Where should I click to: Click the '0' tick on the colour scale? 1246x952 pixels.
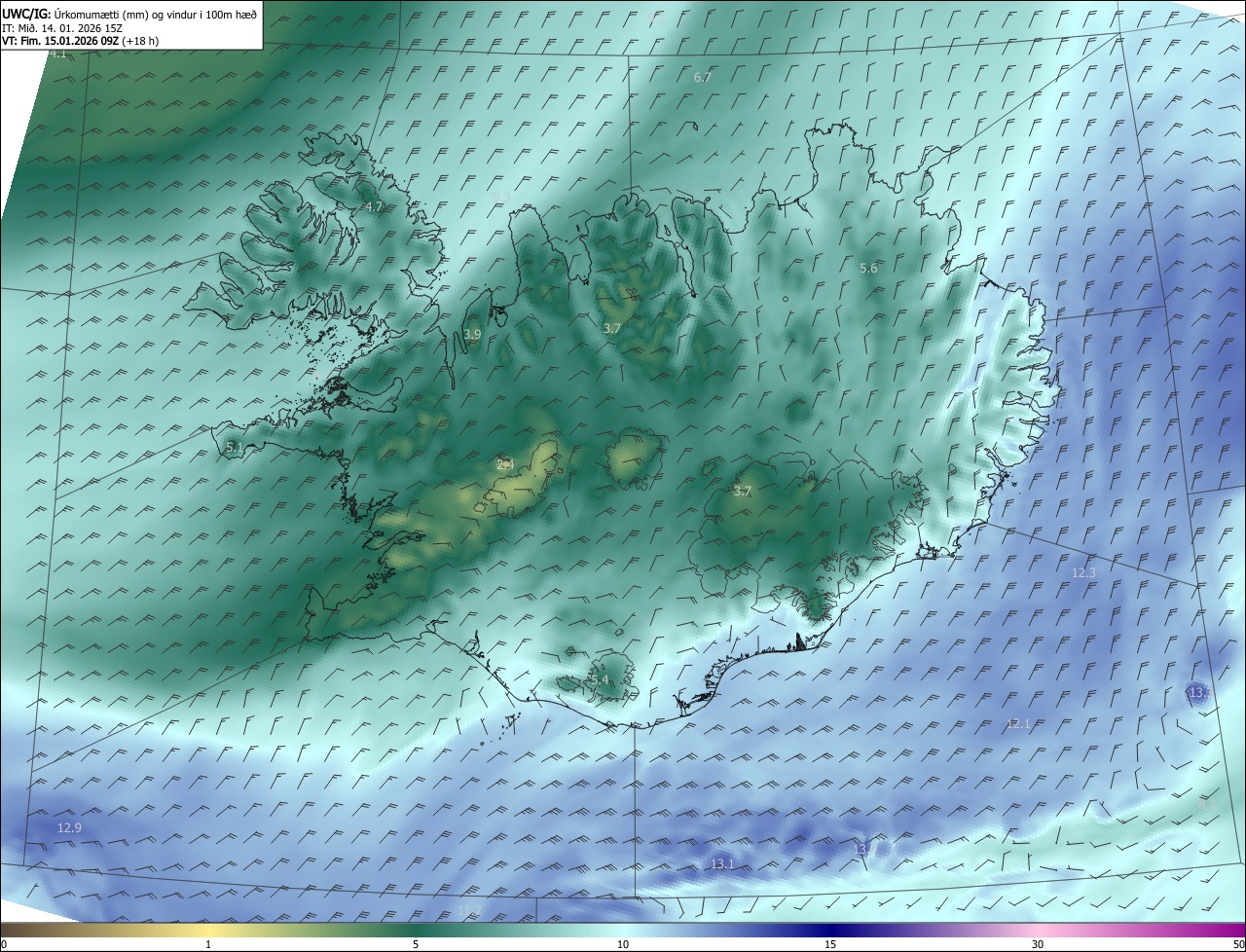(4, 944)
